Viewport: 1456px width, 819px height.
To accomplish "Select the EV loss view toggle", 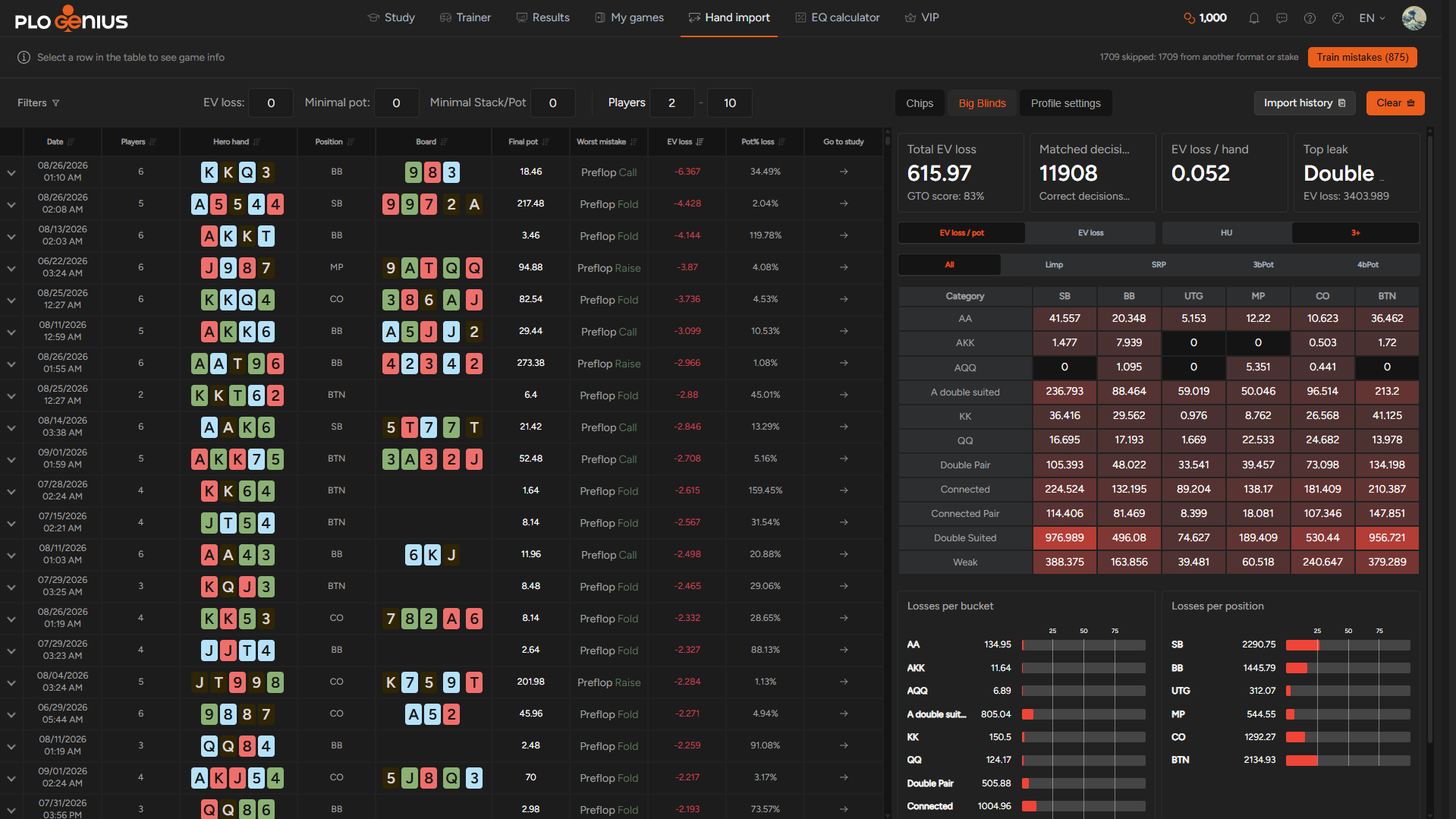I will [1090, 233].
